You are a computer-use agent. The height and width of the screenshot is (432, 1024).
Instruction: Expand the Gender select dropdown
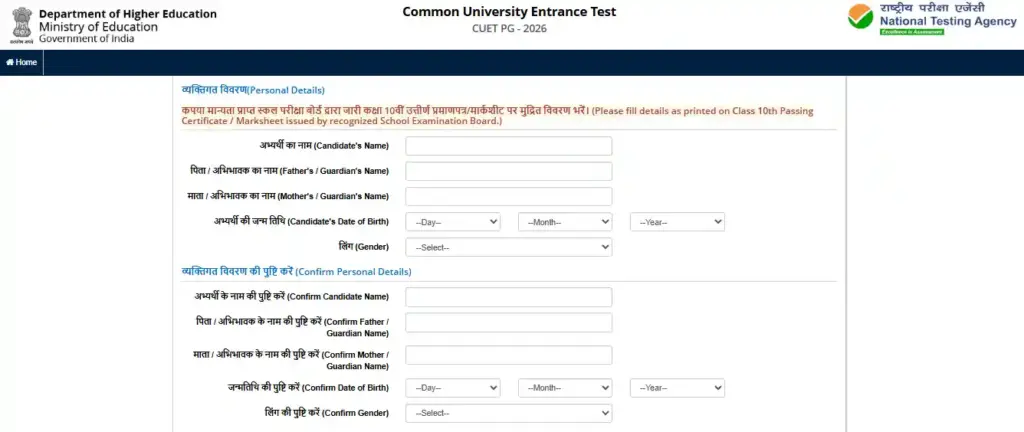(x=508, y=247)
